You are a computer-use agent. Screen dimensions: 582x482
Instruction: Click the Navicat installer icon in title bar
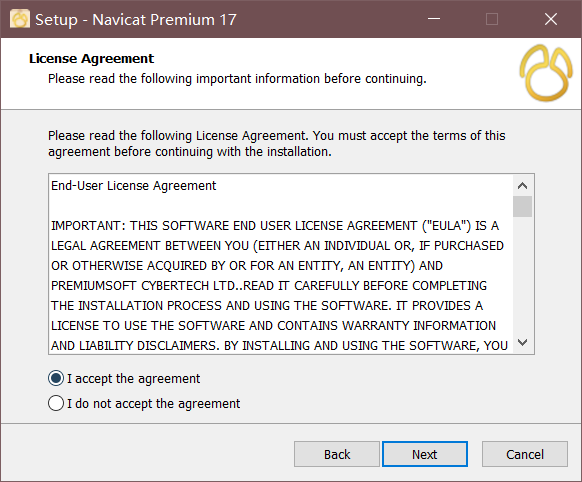pyautogui.click(x=20, y=19)
